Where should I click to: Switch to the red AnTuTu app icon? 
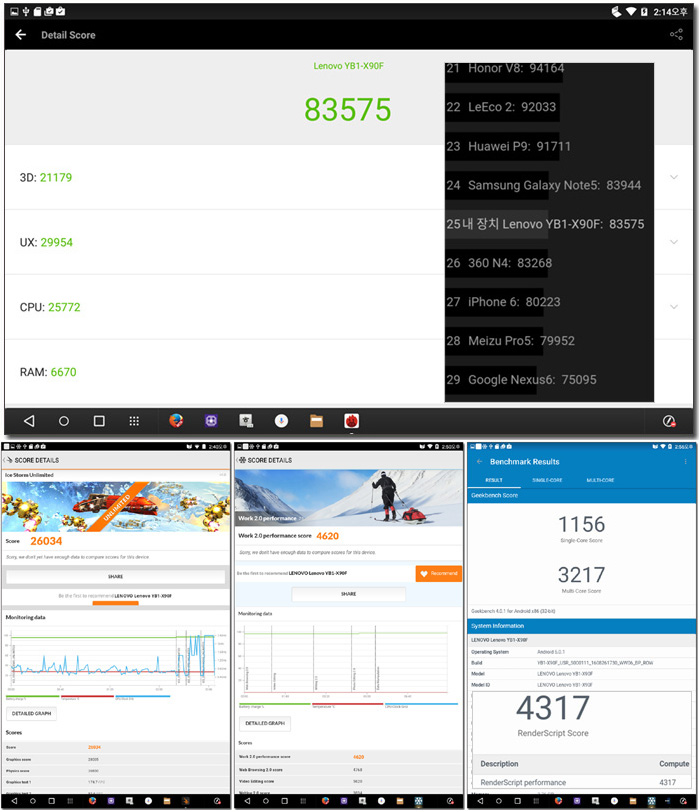(x=352, y=420)
